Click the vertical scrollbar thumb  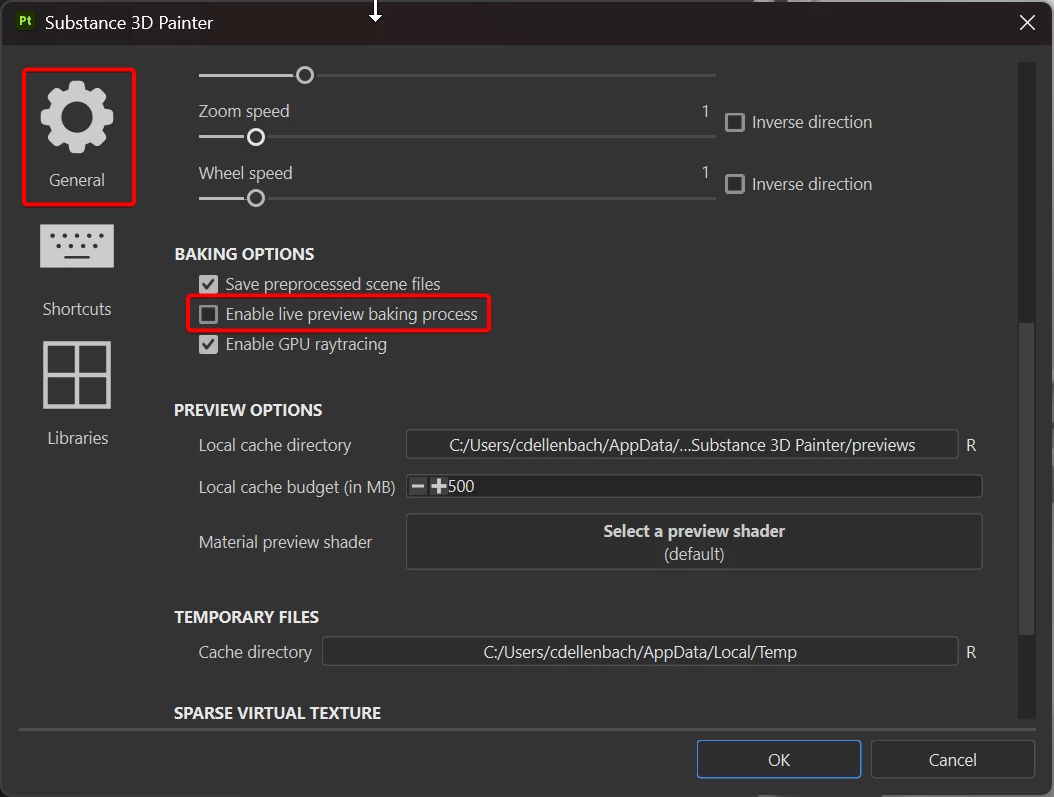point(1026,478)
